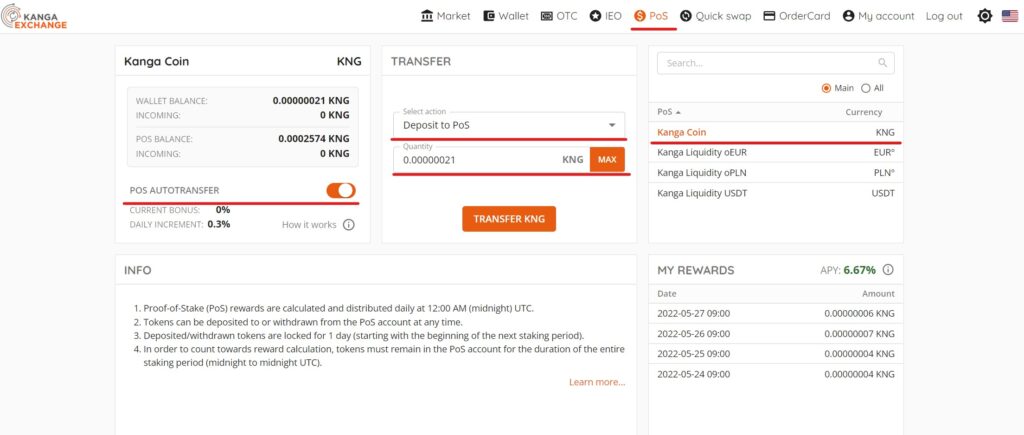Go to the OTC page

tap(560, 16)
